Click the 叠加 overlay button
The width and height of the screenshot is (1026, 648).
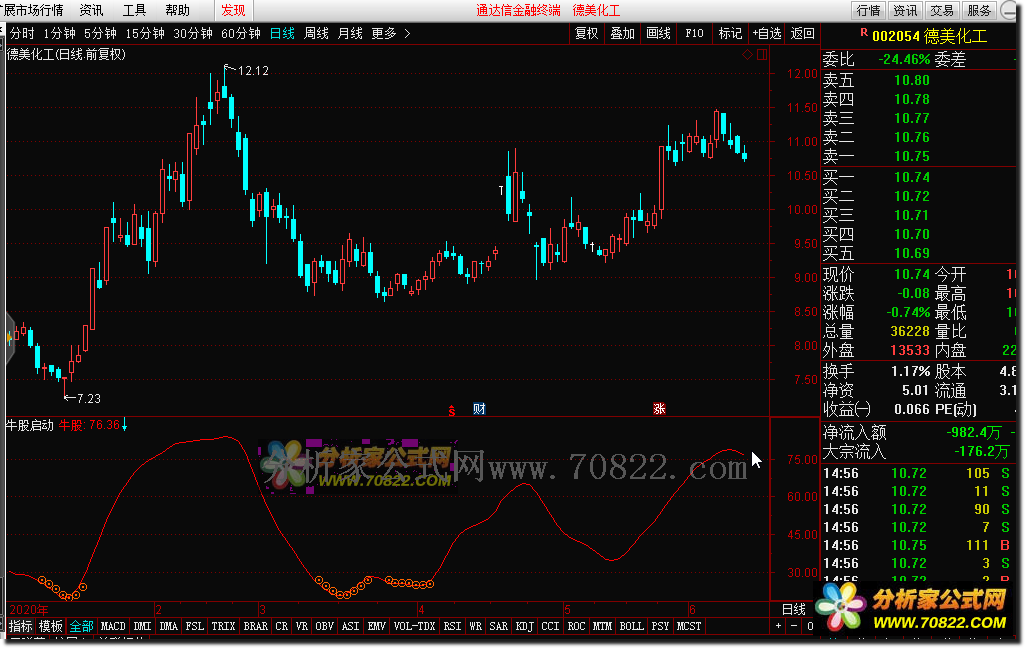622,33
